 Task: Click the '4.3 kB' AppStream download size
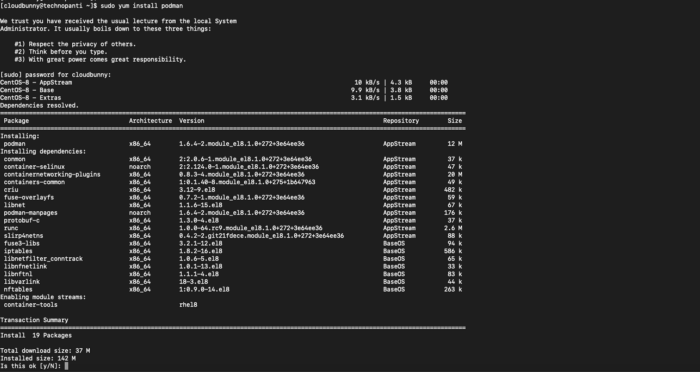click(401, 82)
